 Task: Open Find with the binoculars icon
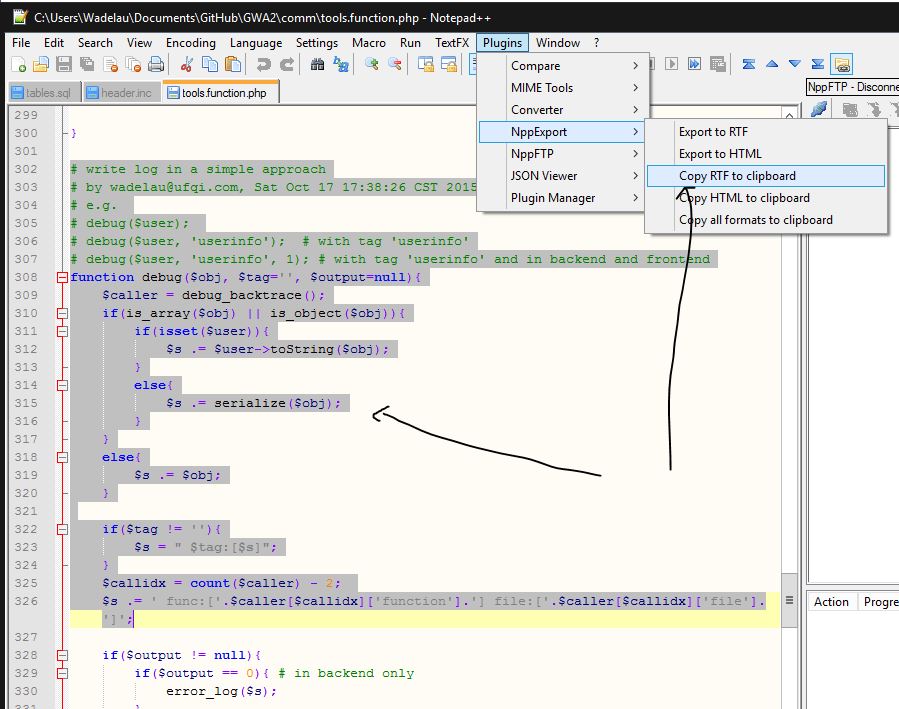coord(318,64)
